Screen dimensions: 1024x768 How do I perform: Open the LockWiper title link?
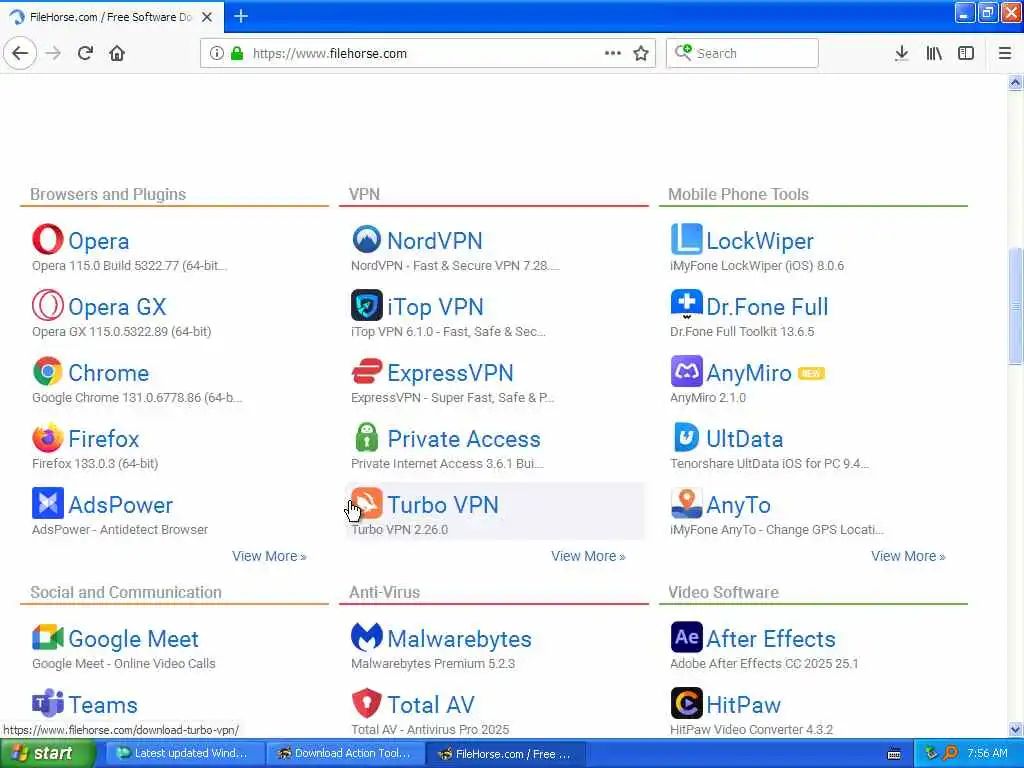(760, 241)
